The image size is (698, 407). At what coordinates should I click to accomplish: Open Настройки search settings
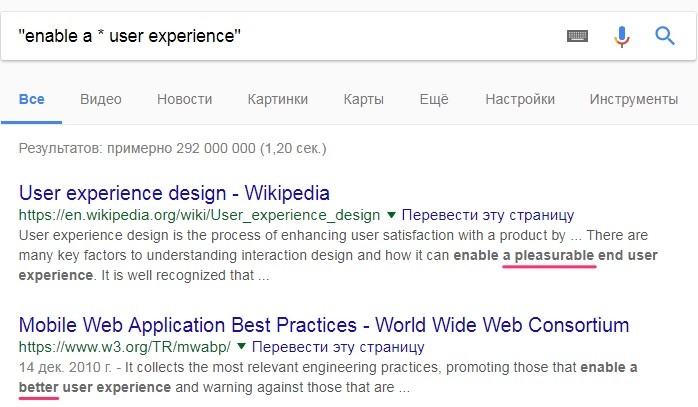520,99
